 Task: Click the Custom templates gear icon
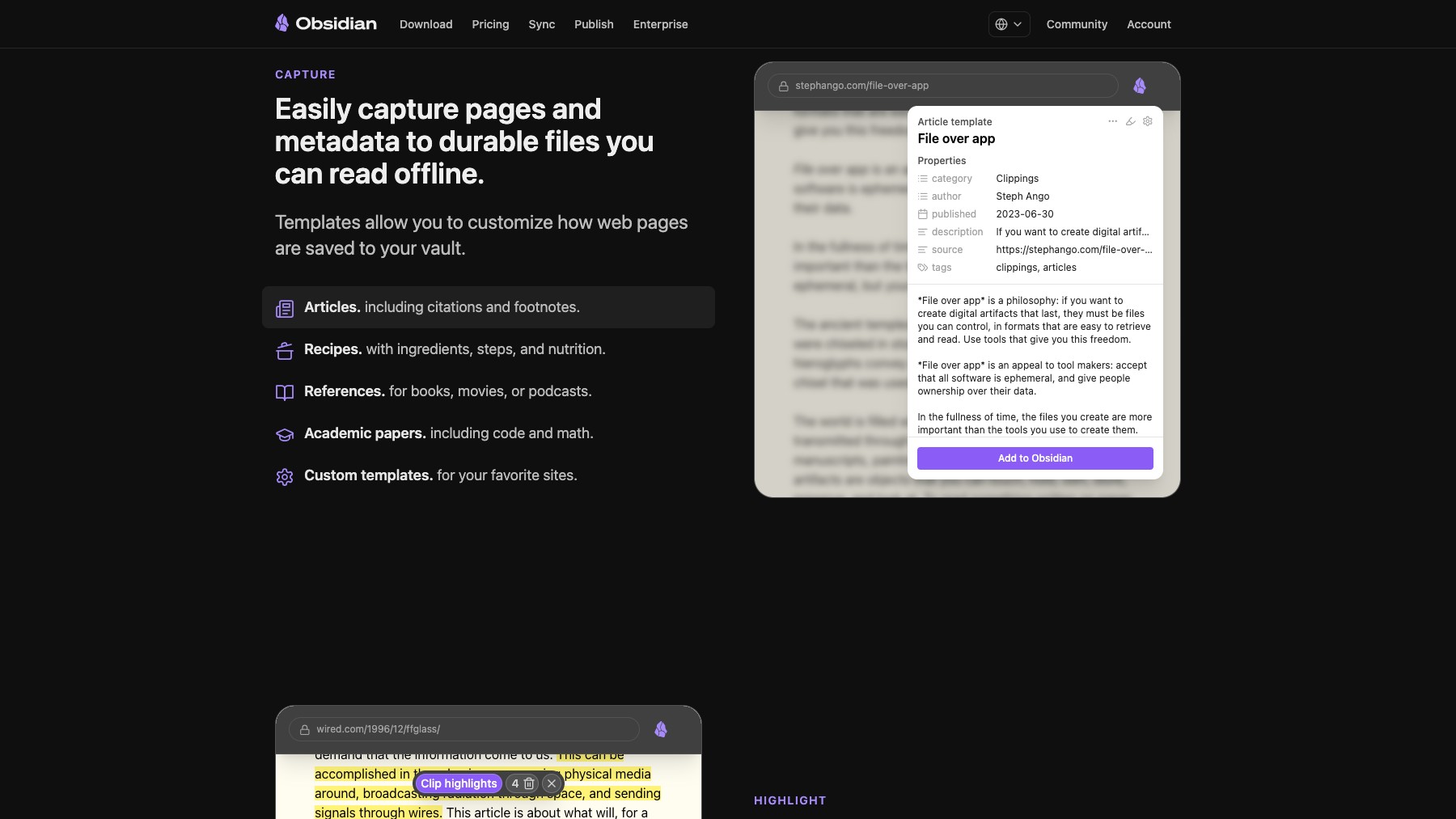pos(285,477)
